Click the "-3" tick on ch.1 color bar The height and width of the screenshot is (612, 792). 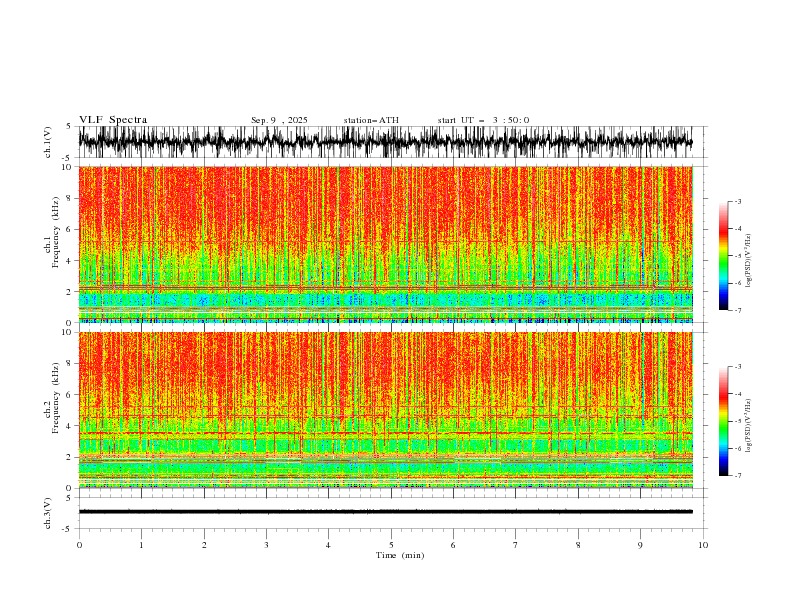pos(737,201)
